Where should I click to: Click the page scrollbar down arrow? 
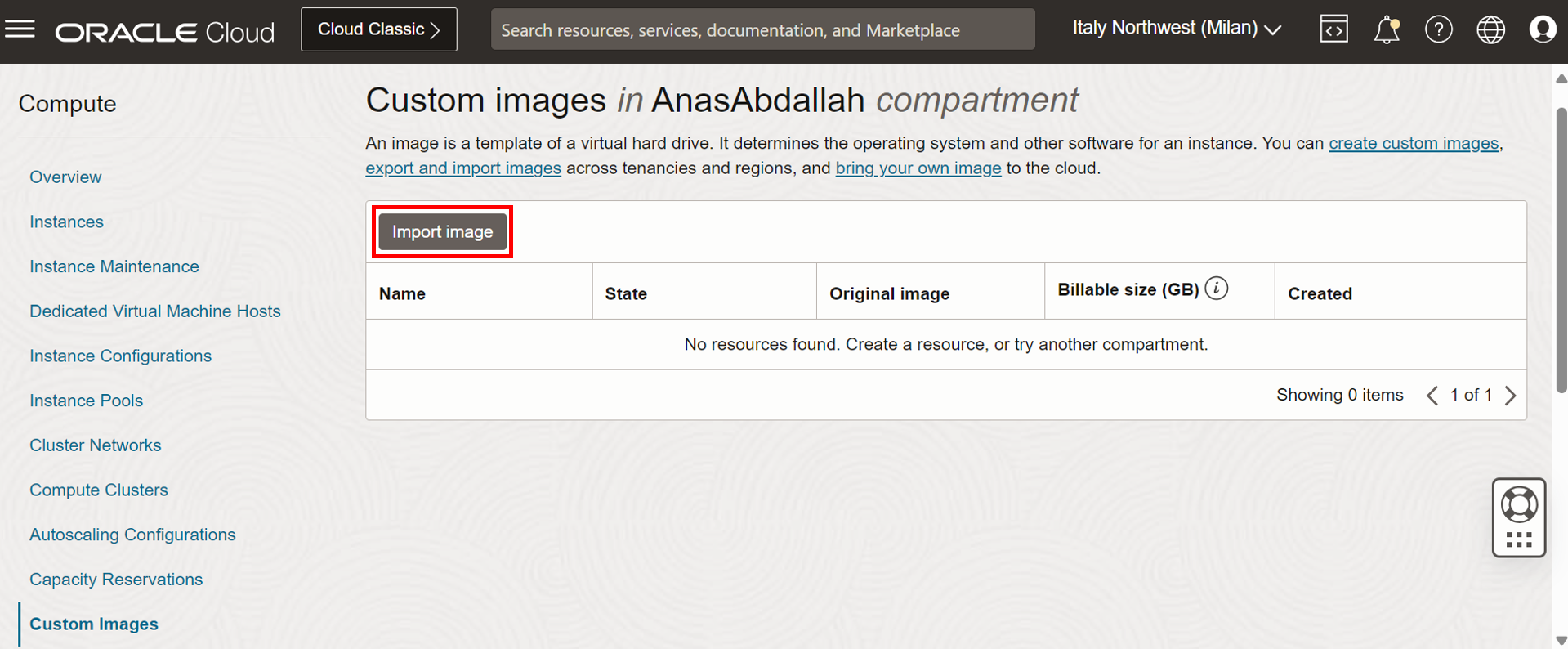[x=1561, y=641]
